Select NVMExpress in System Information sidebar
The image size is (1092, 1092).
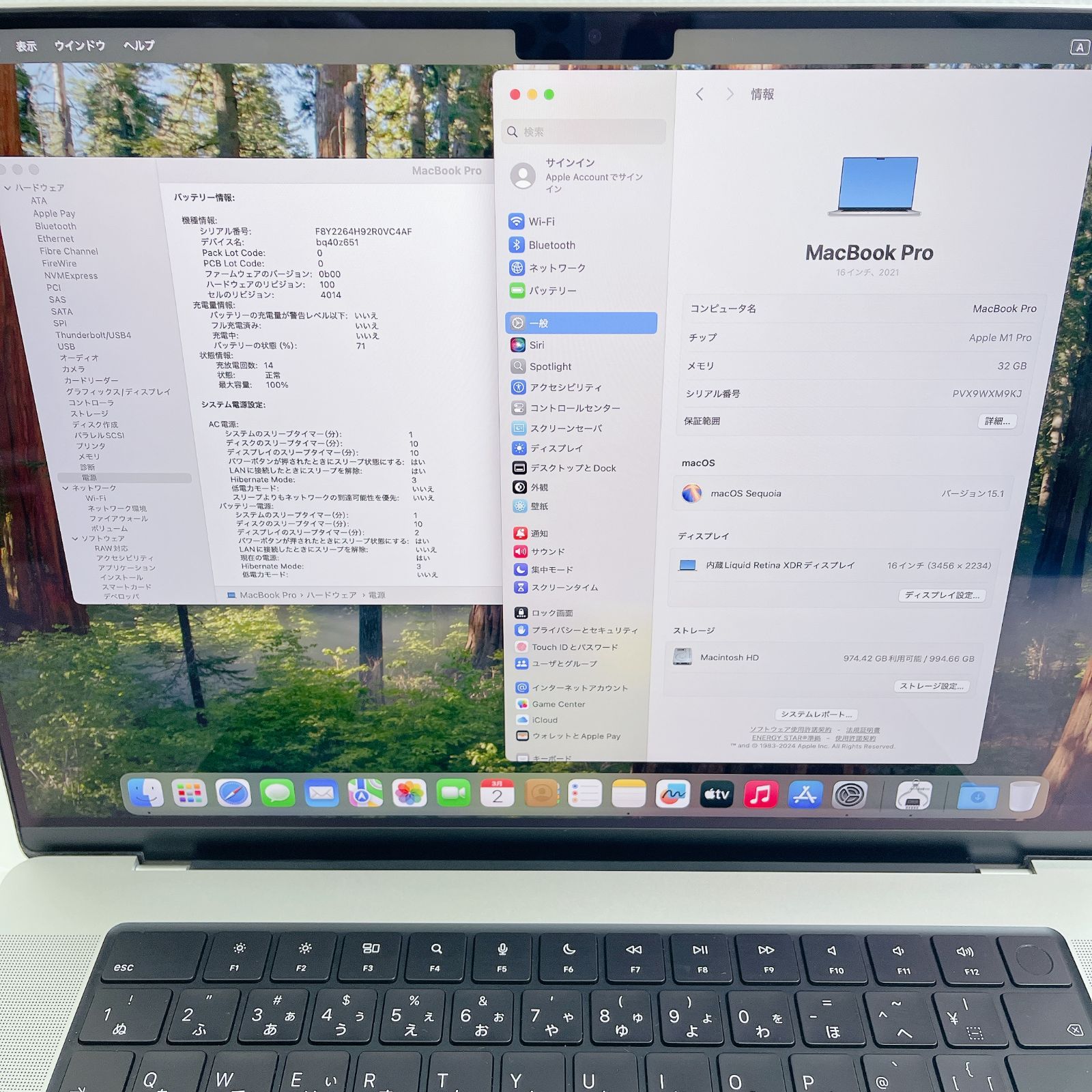click(71, 276)
